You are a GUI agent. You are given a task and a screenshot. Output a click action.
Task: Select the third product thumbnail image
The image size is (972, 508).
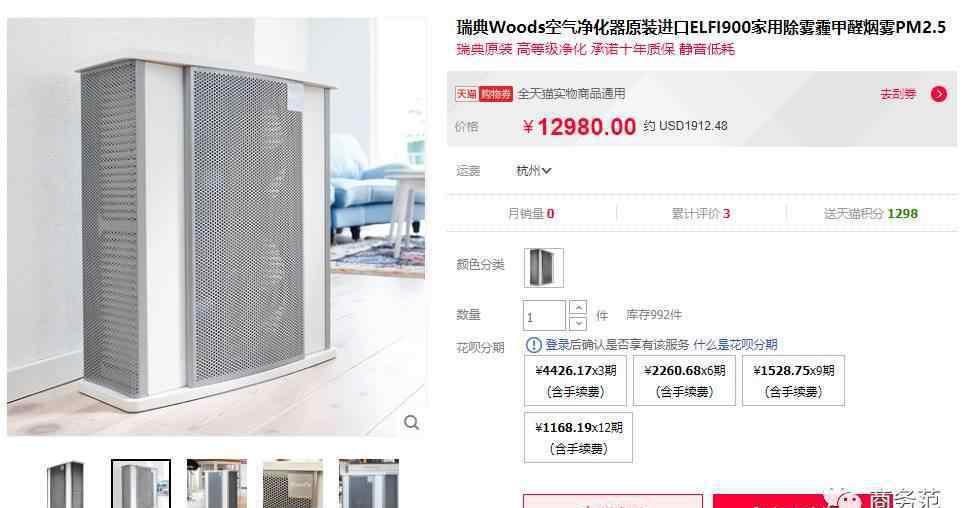tap(217, 484)
